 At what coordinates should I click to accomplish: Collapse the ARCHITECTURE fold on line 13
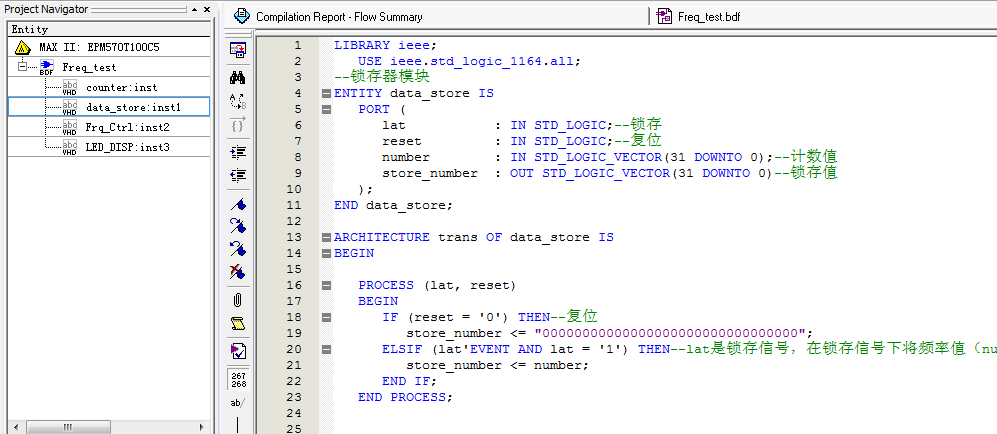point(327,238)
